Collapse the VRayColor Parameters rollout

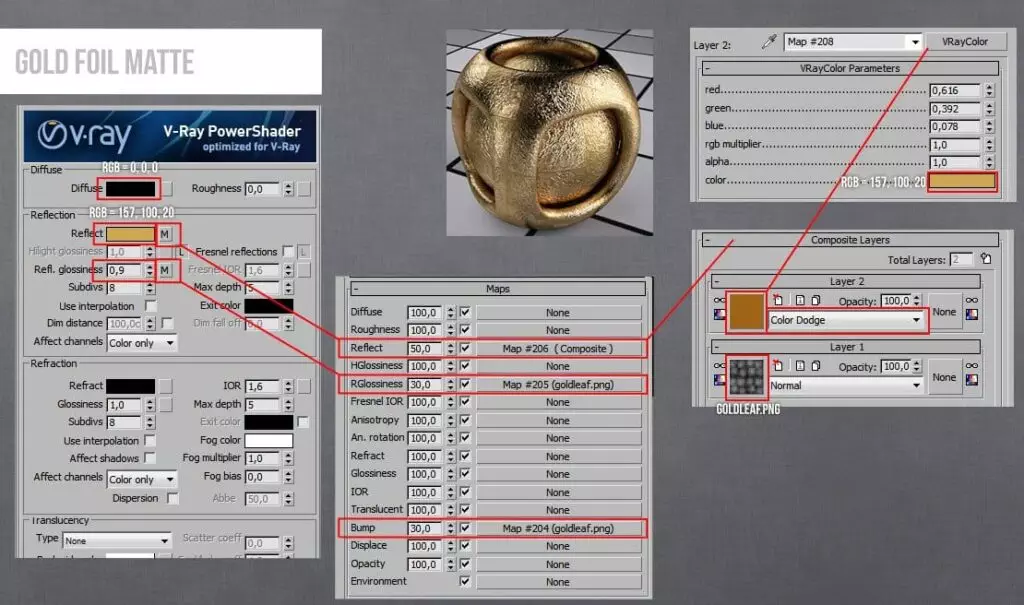(x=706, y=68)
